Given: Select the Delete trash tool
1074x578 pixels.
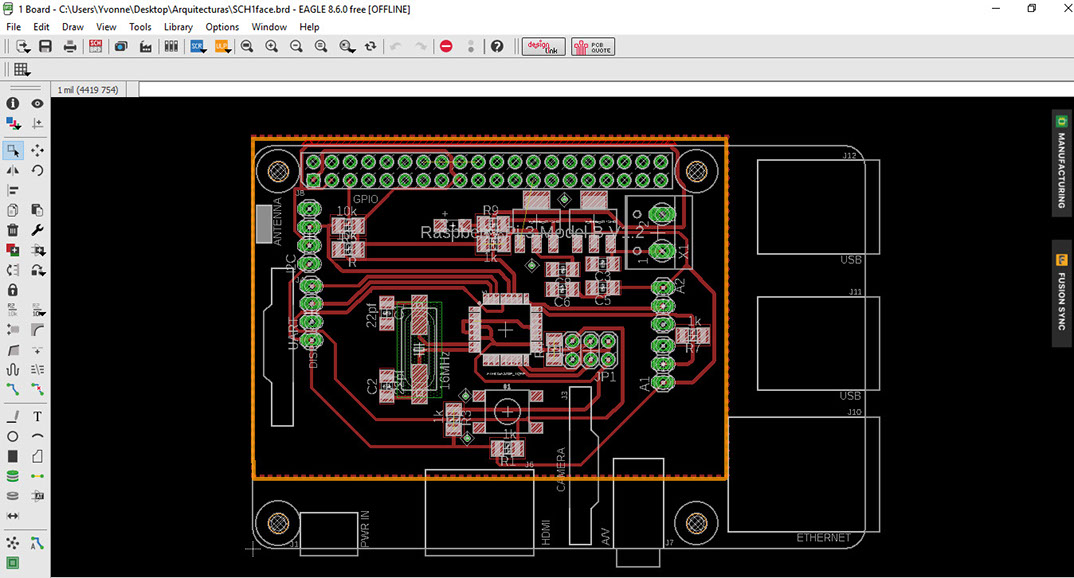Looking at the screenshot, I should 12,230.
